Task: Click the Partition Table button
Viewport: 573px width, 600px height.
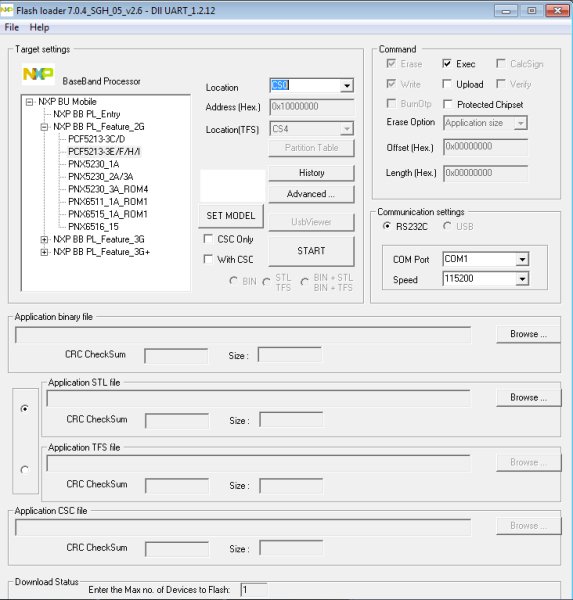Action: [311, 148]
